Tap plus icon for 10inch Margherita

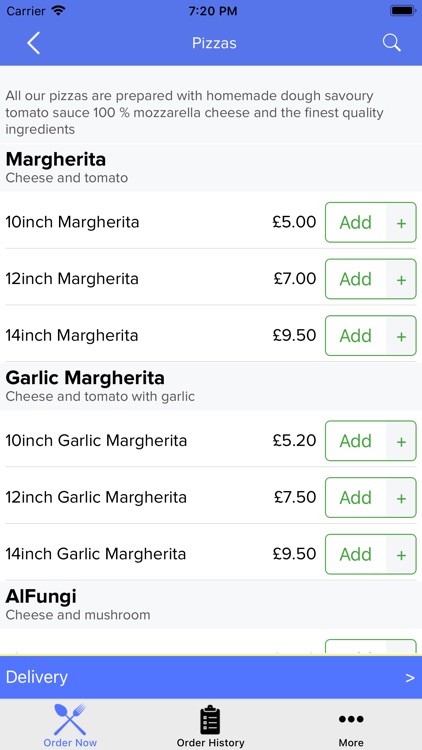401,222
